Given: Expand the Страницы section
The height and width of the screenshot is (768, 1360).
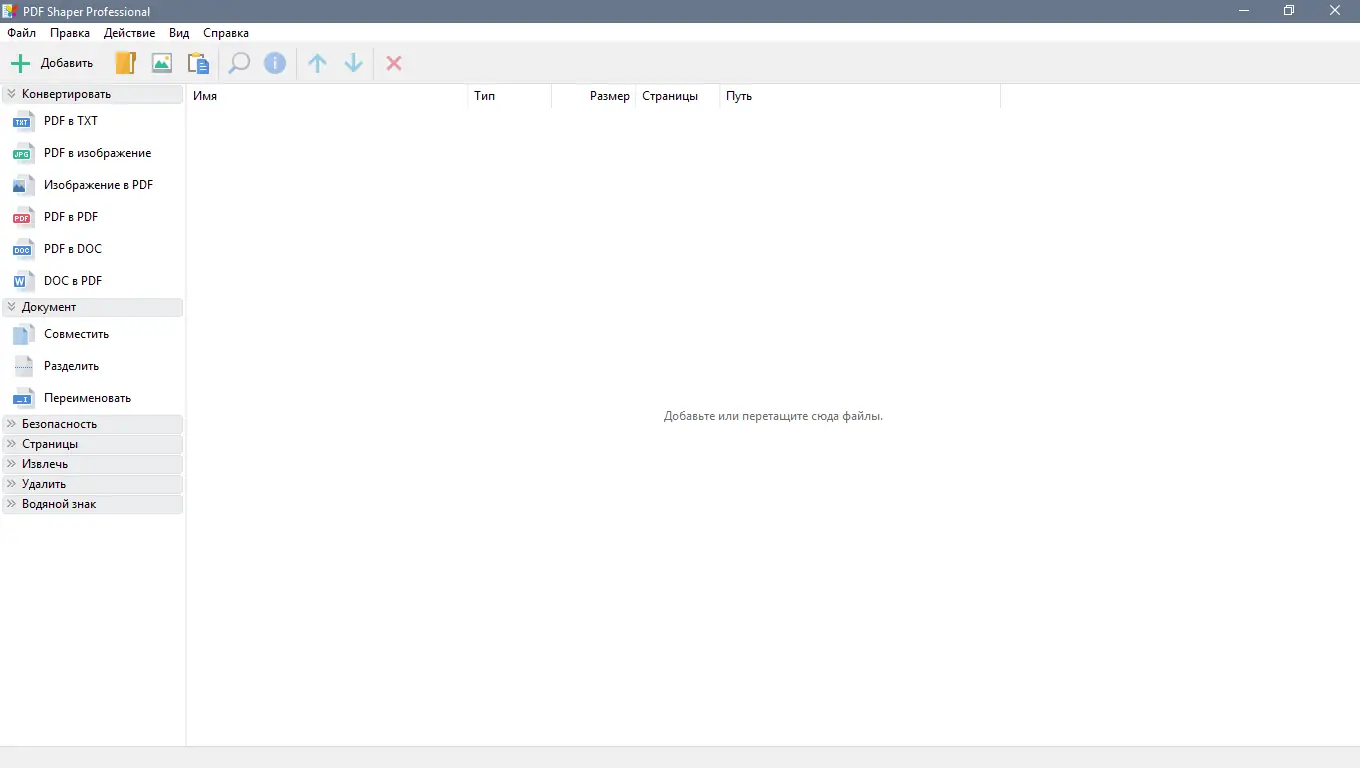Looking at the screenshot, I should (93, 444).
